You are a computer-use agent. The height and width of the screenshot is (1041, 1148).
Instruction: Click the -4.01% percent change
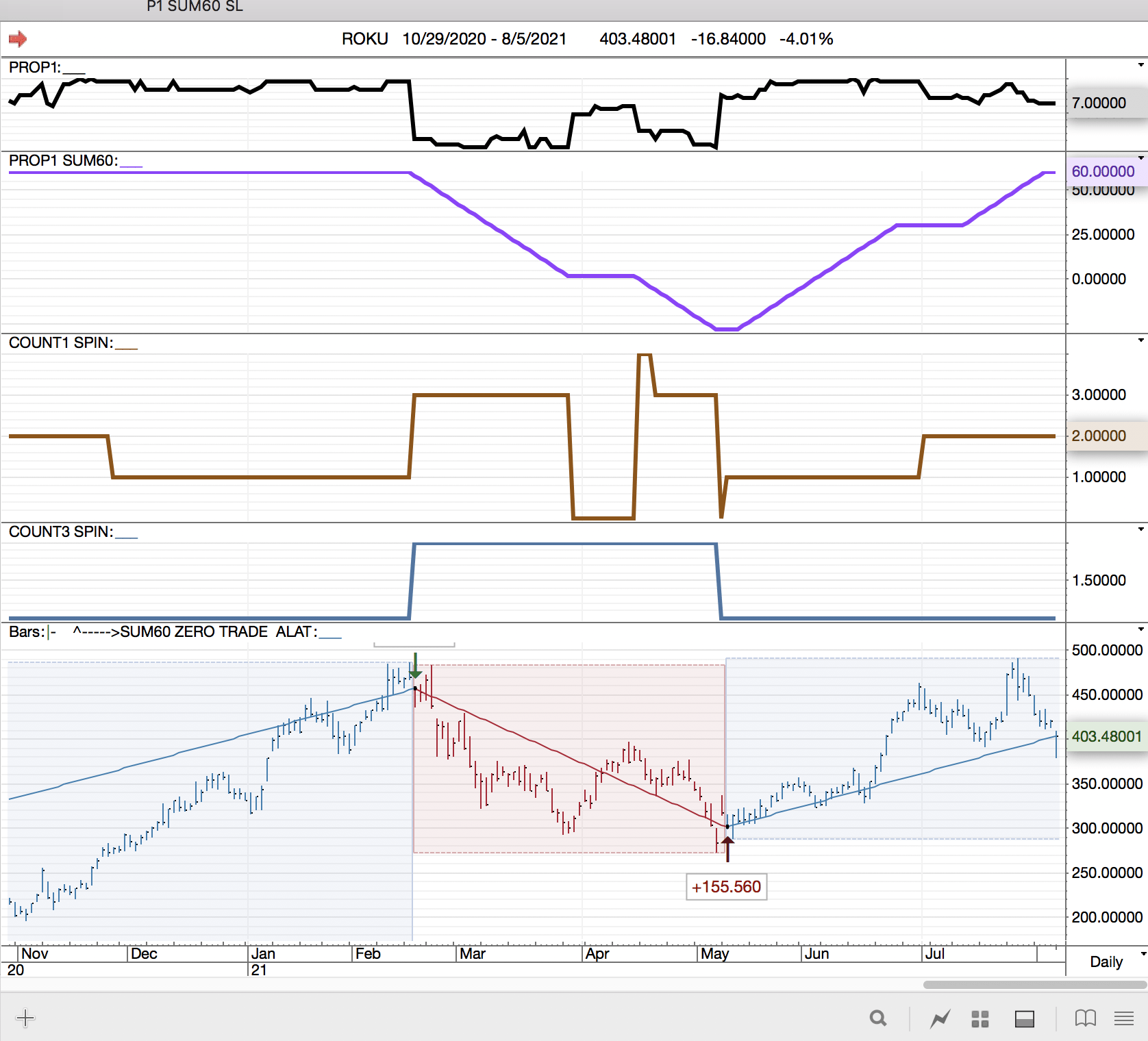[x=806, y=39]
